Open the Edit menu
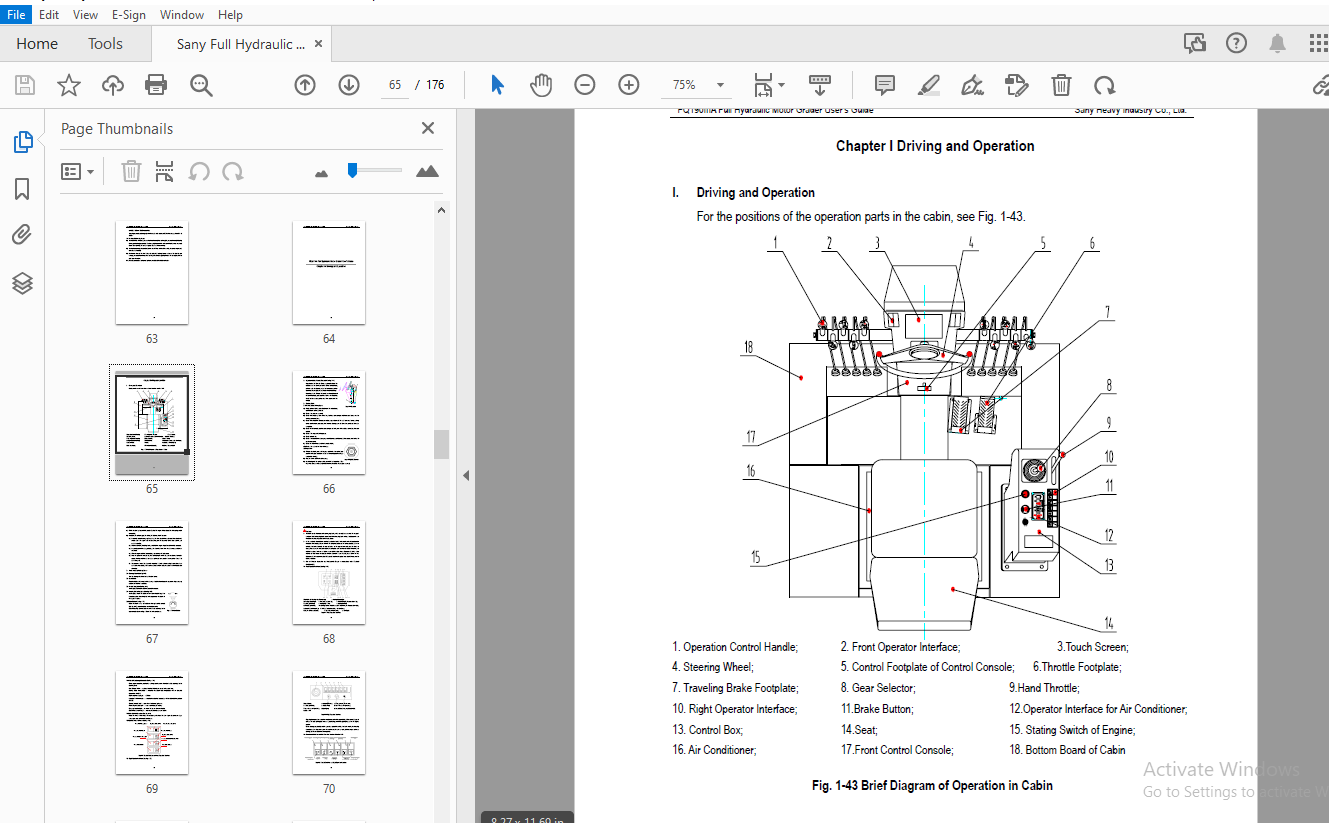1329x823 pixels. tap(49, 14)
